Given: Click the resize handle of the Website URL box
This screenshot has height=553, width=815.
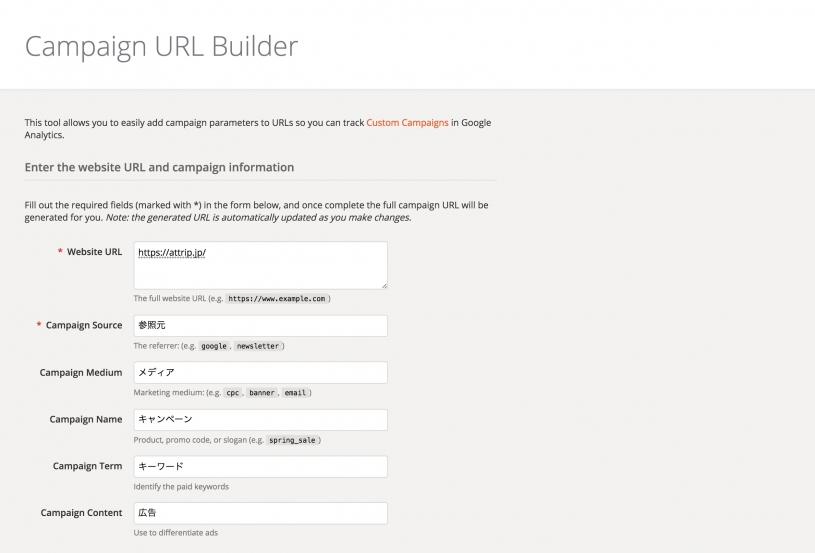Looking at the screenshot, I should pos(383,285).
